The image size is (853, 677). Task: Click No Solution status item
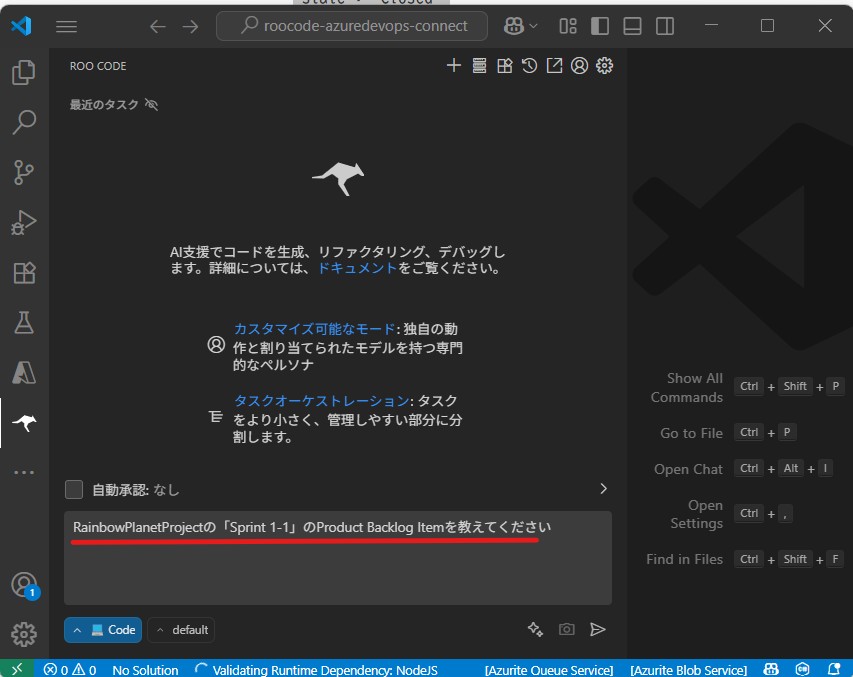pos(145,669)
